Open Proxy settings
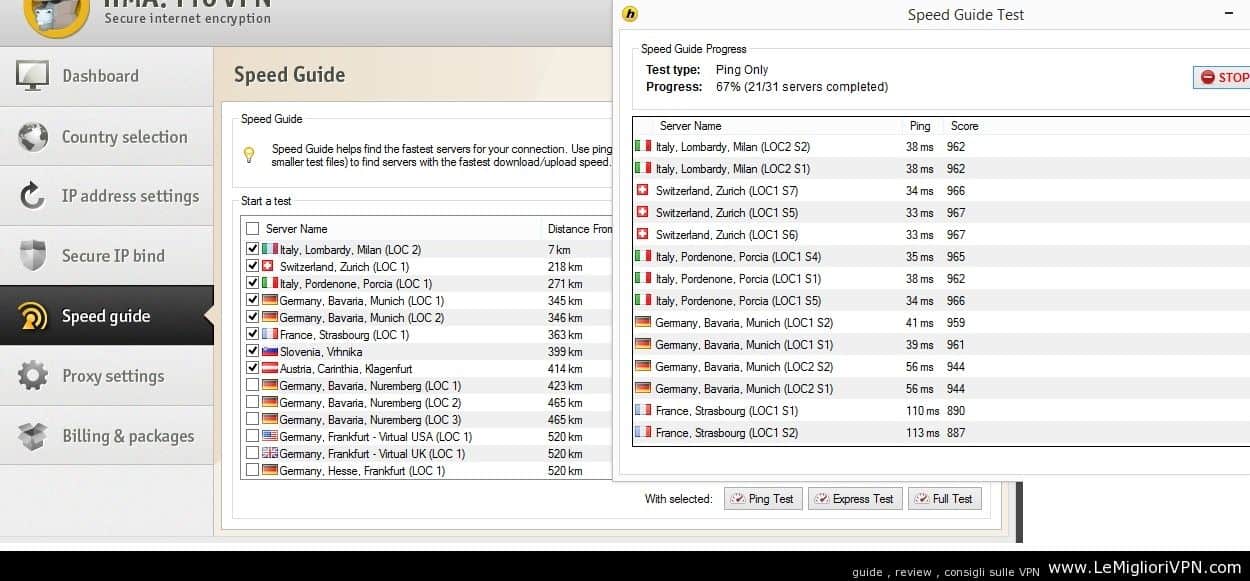The image size is (1250, 581). point(106,376)
